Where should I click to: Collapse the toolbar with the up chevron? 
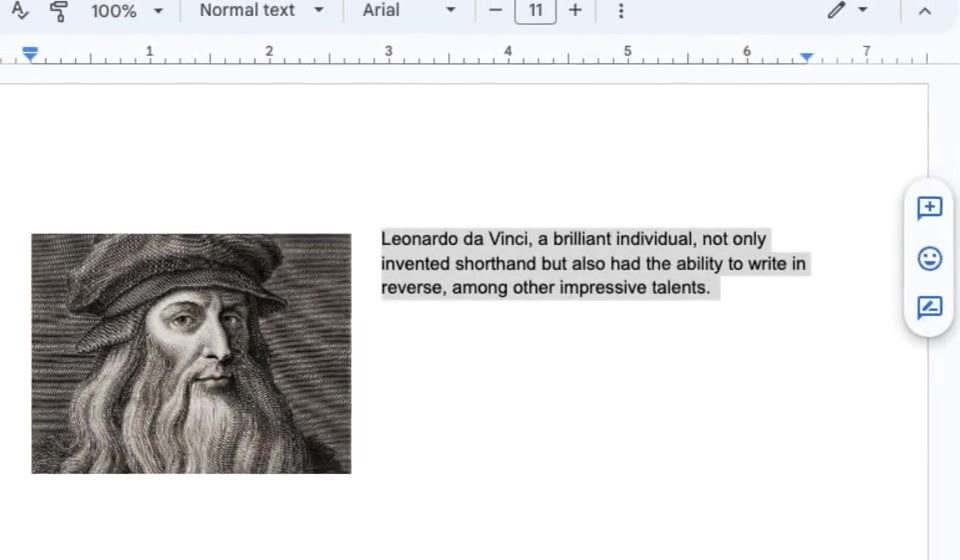pos(924,11)
